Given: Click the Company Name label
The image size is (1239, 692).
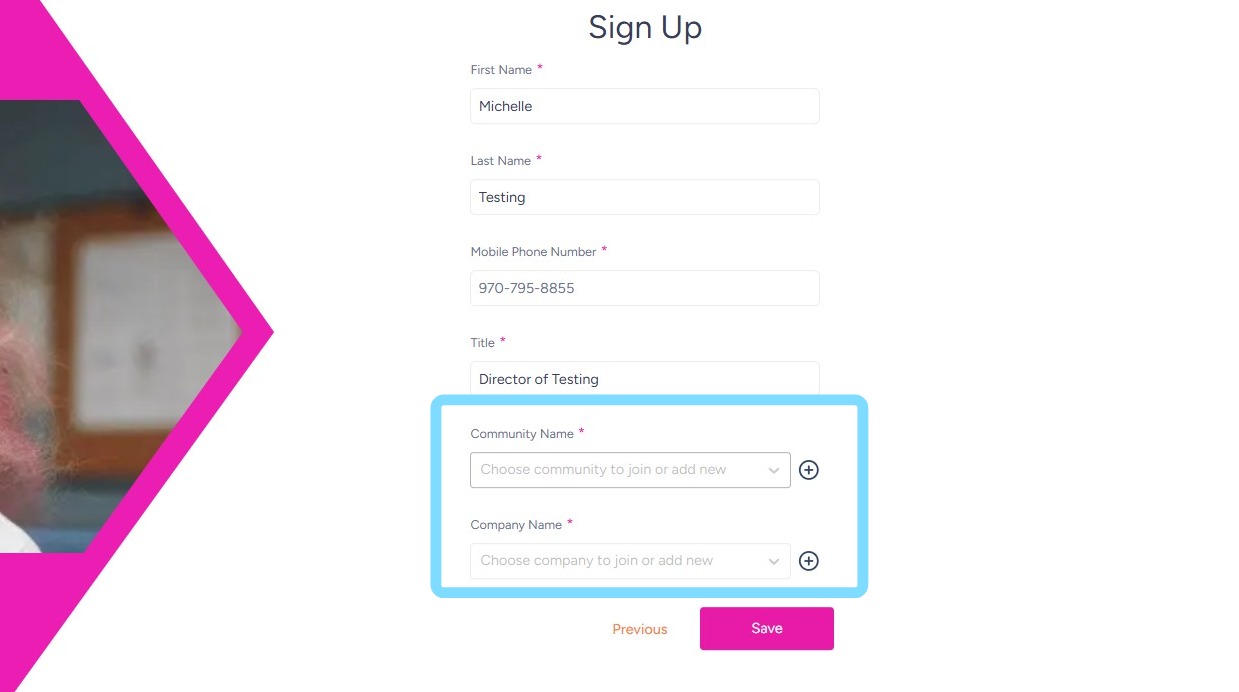Looking at the screenshot, I should coord(516,525).
